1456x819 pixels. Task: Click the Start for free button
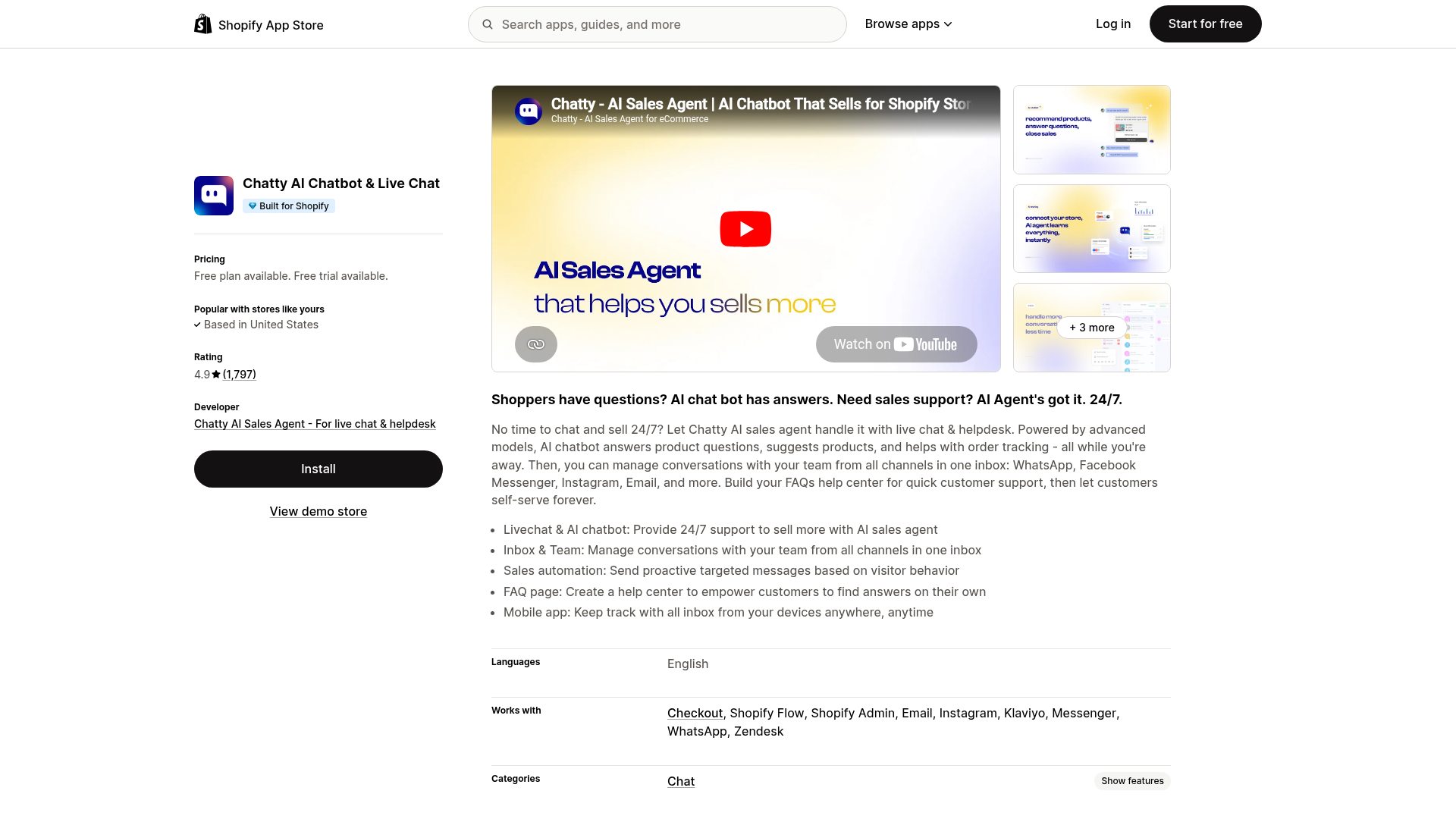[1206, 24]
